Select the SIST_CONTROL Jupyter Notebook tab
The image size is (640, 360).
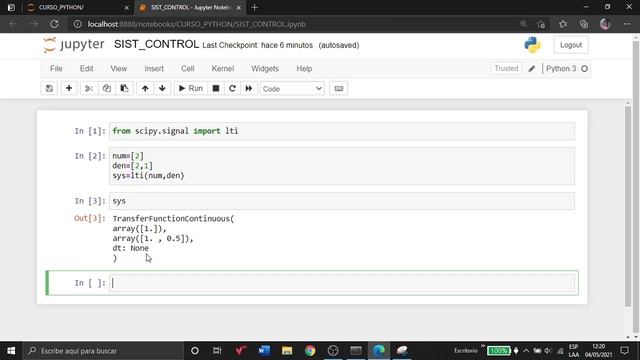(x=190, y=7)
